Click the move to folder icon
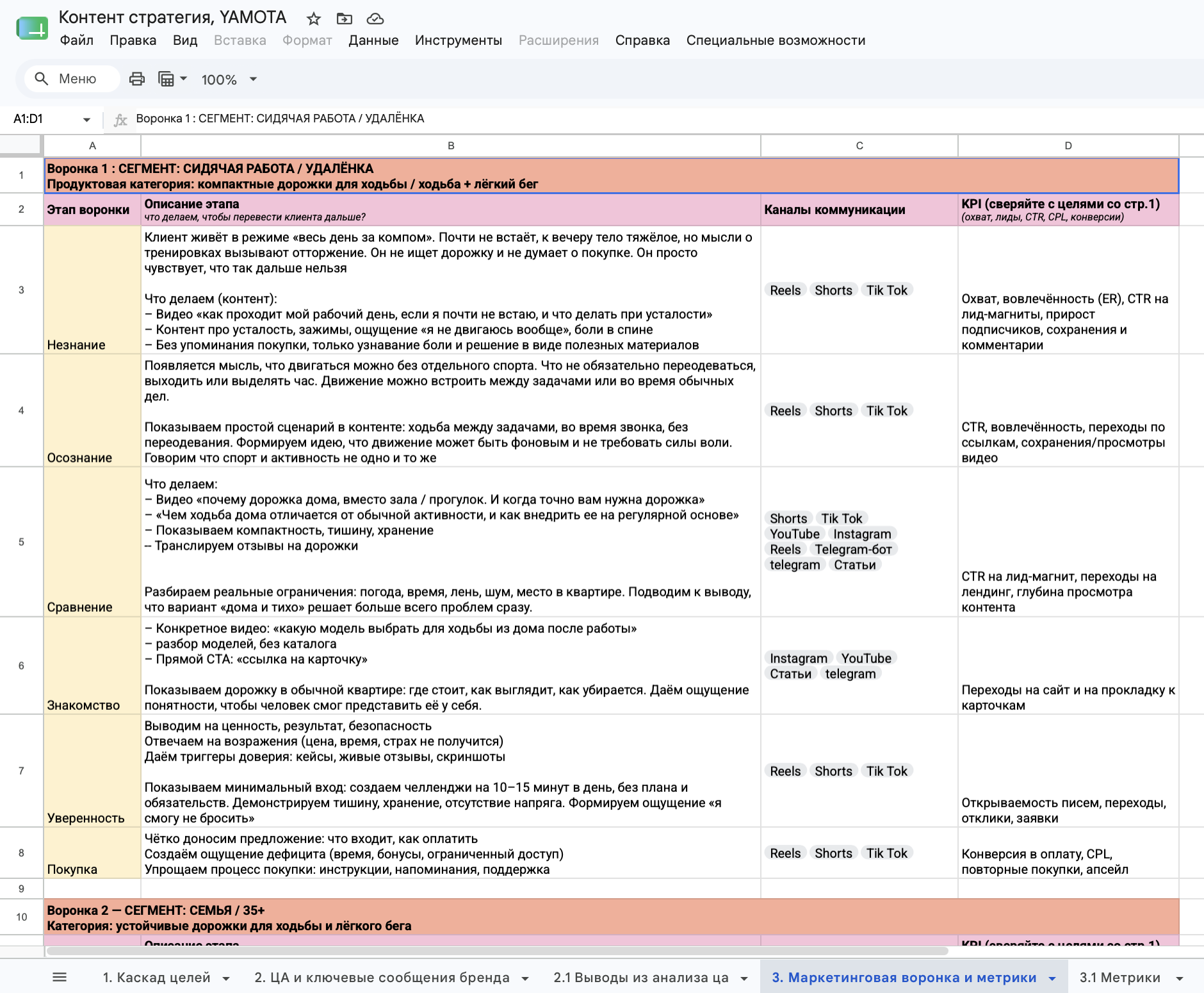The image size is (1204, 993). tap(345, 19)
